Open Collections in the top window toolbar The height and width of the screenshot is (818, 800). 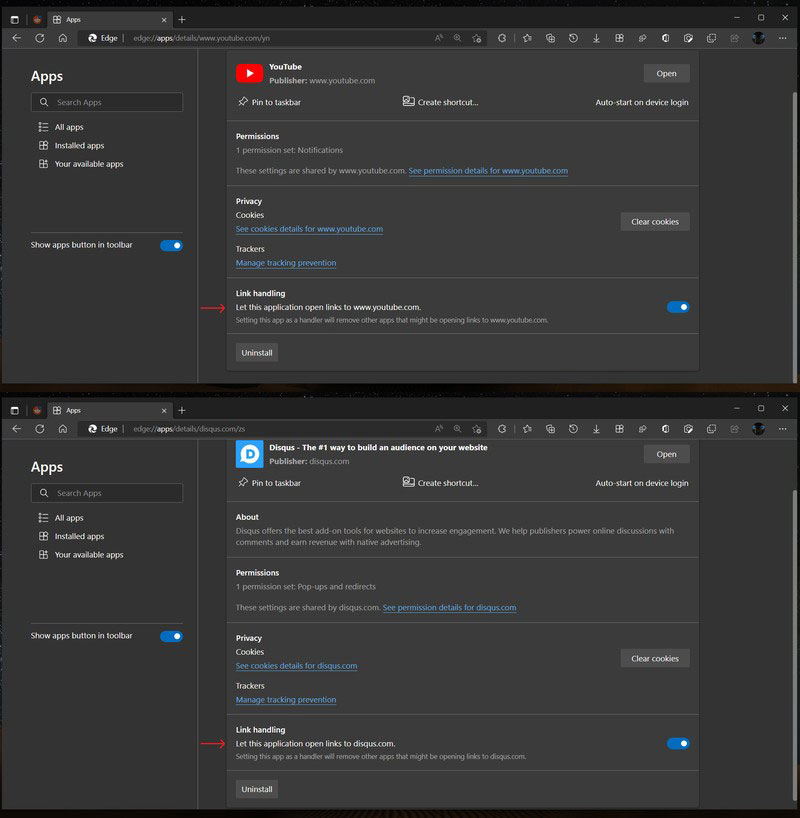click(550, 38)
